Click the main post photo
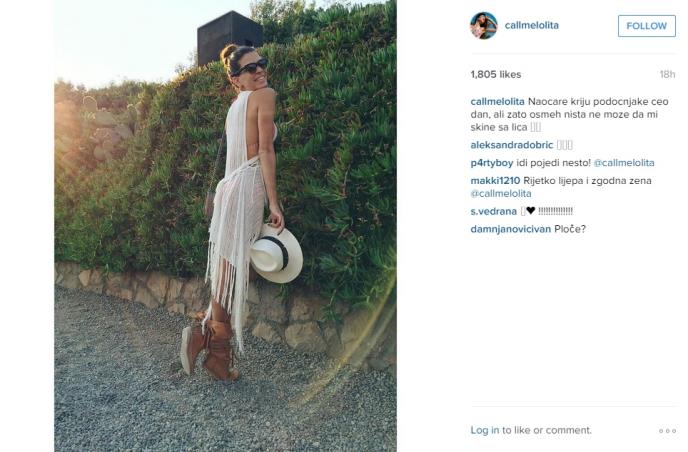688x452 pixels. [225, 226]
